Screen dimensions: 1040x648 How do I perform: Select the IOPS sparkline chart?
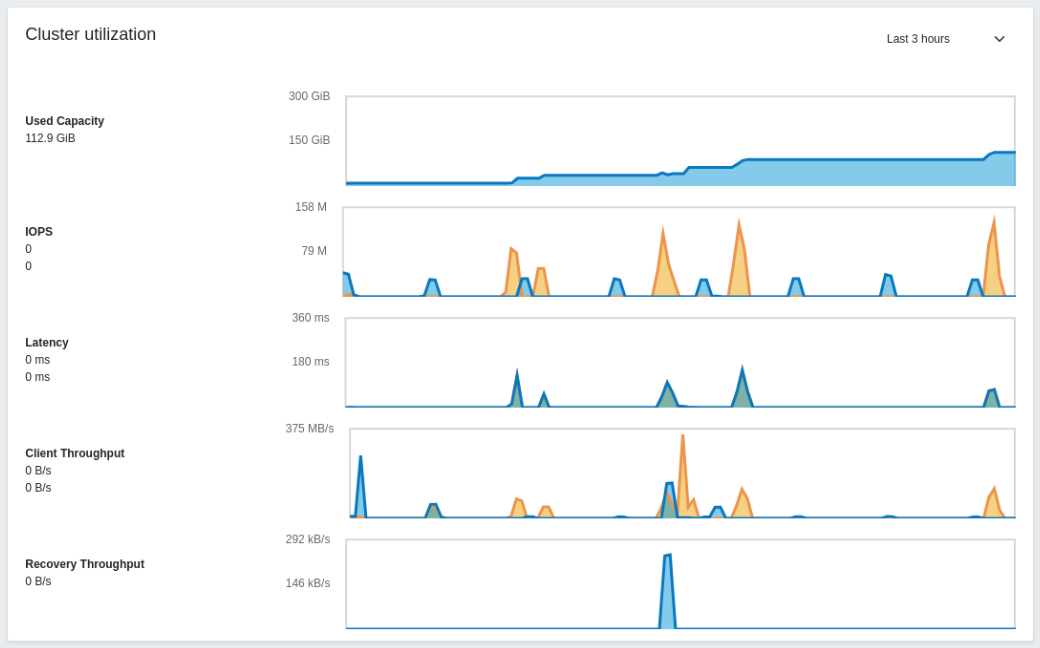coord(679,252)
